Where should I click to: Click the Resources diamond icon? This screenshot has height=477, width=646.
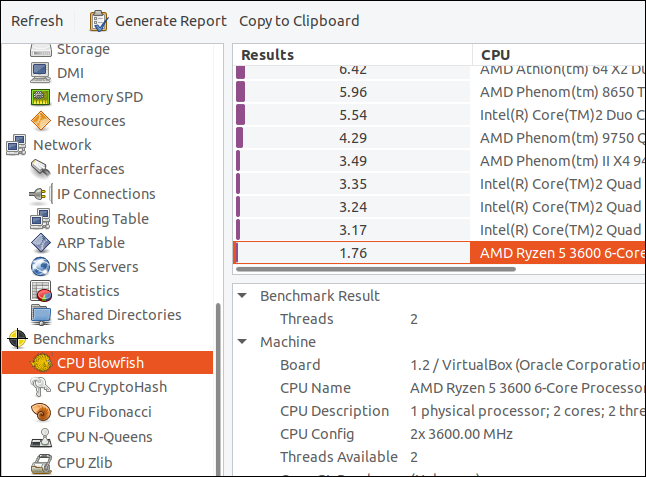(x=41, y=121)
